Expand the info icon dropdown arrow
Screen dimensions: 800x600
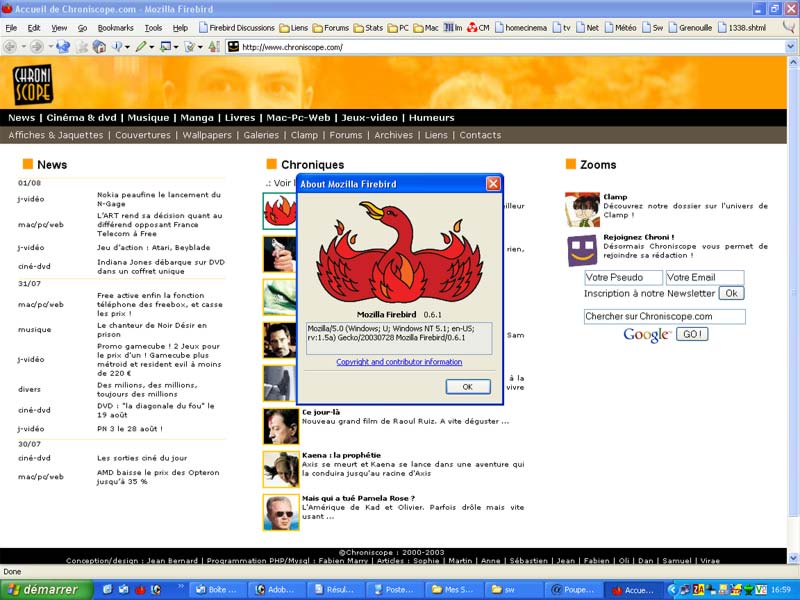click(127, 47)
